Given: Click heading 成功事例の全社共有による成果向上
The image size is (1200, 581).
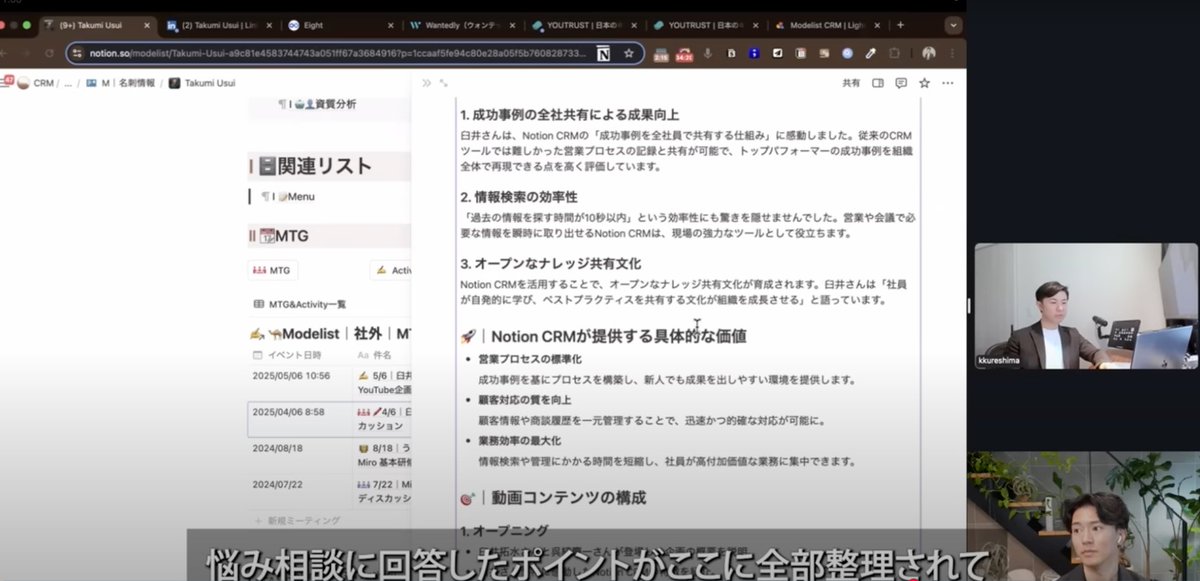Looking at the screenshot, I should point(569,115).
